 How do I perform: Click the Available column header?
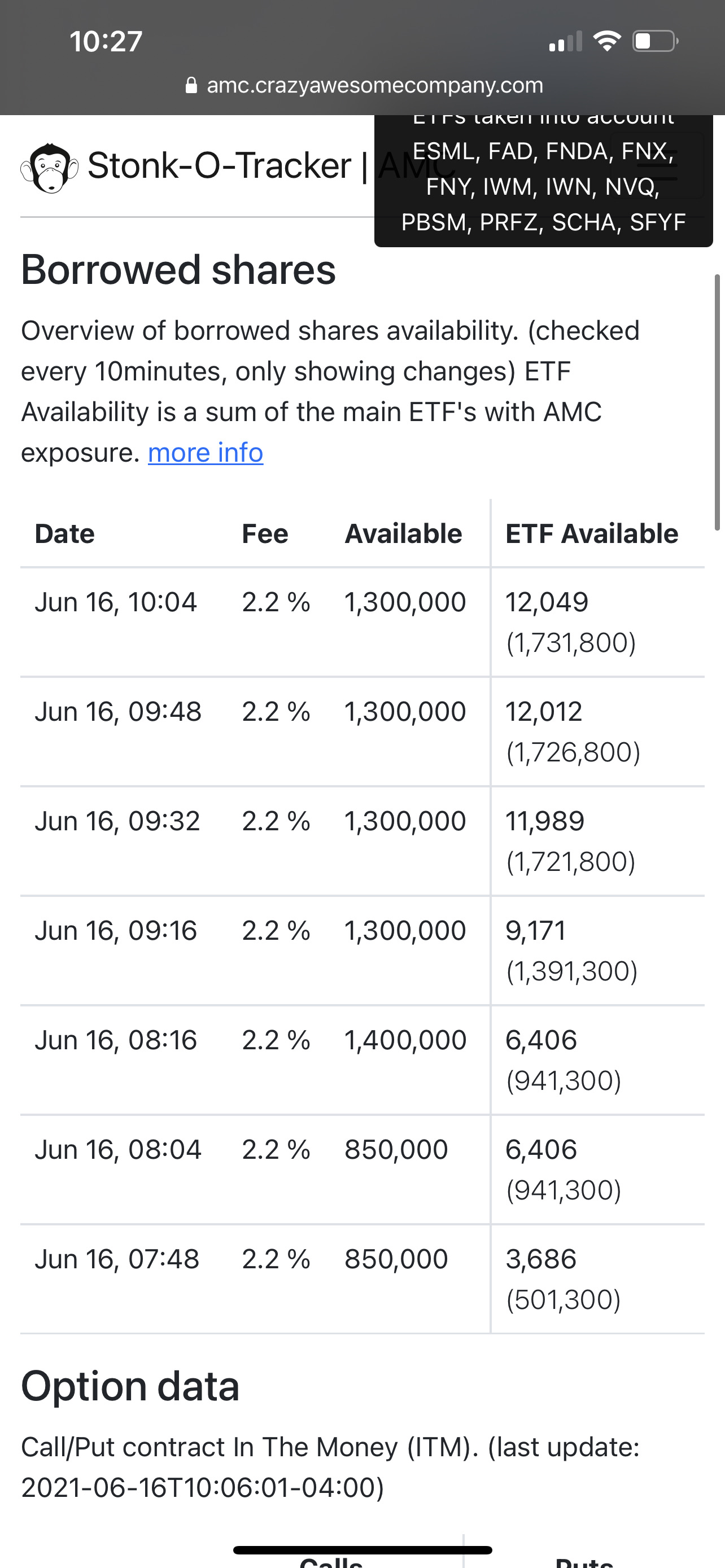pos(403,534)
